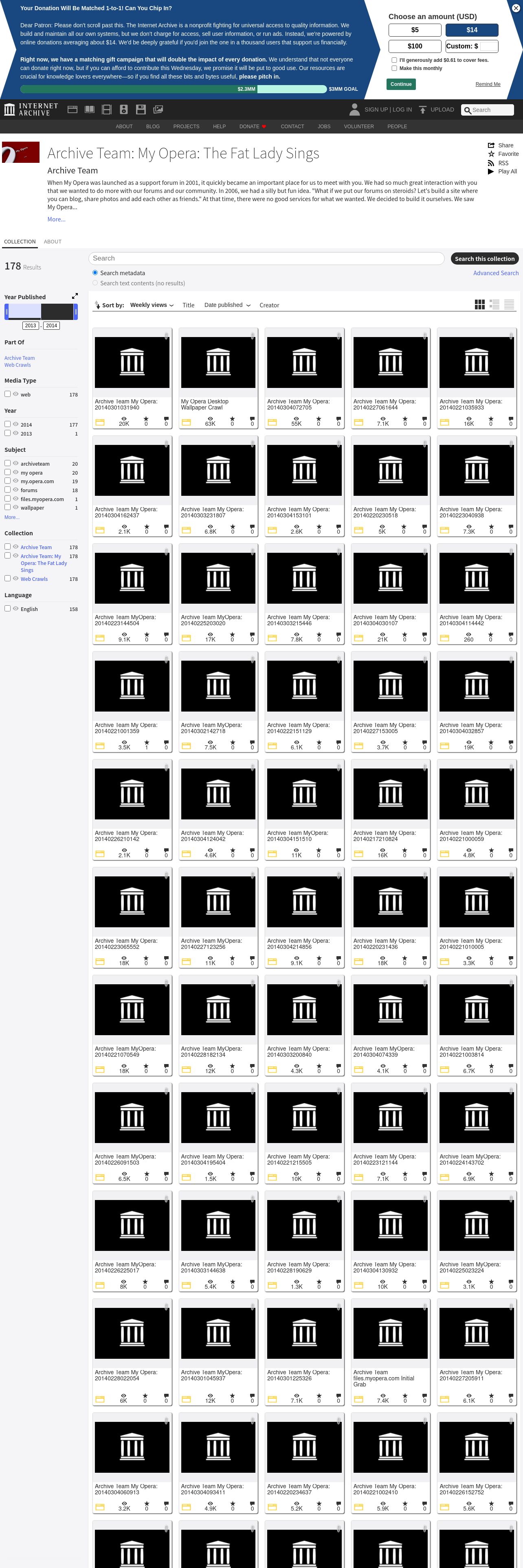
Task: Click the Play All icon
Action: pyautogui.click(x=491, y=172)
